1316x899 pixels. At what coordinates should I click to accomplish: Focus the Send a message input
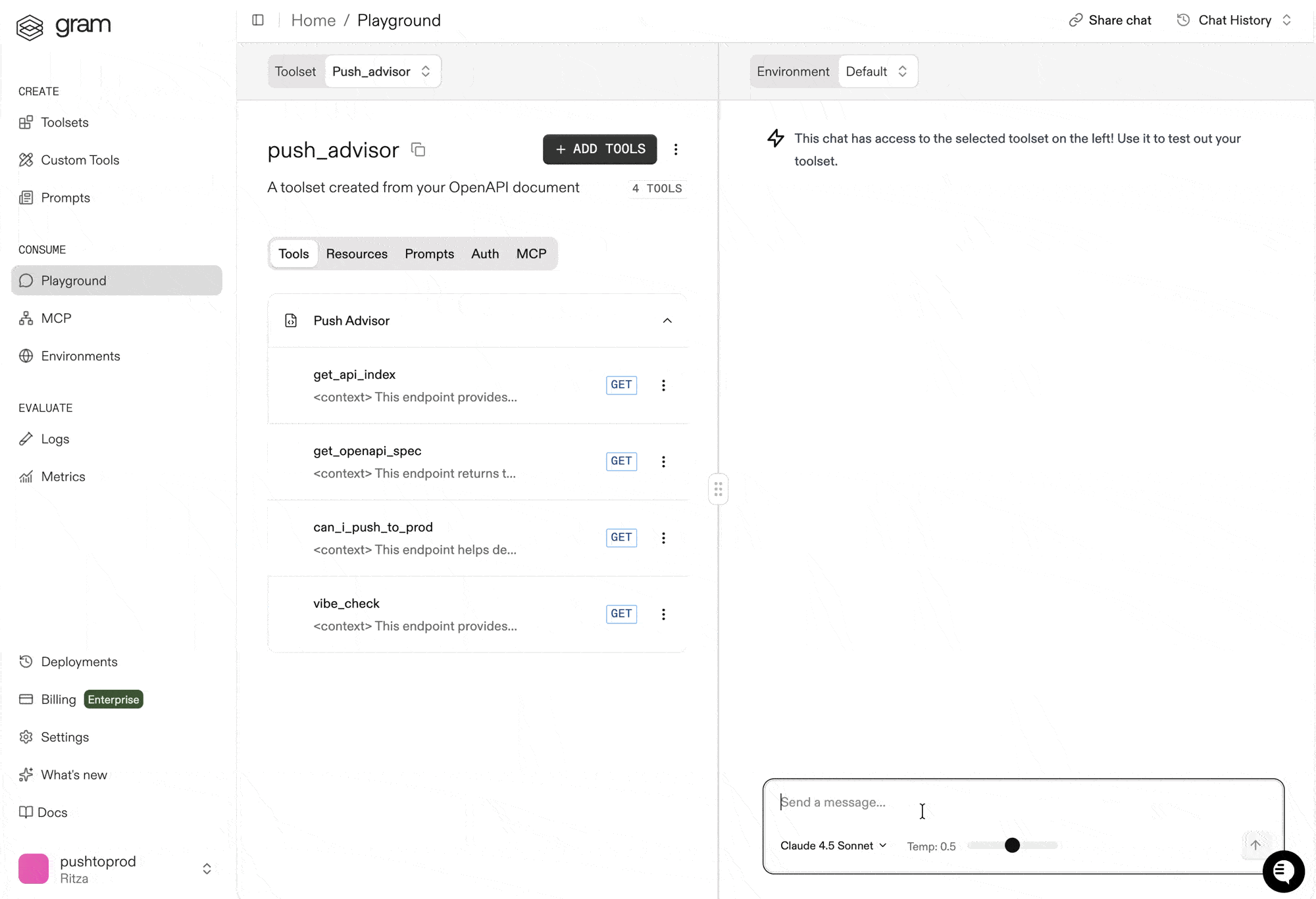(987, 802)
